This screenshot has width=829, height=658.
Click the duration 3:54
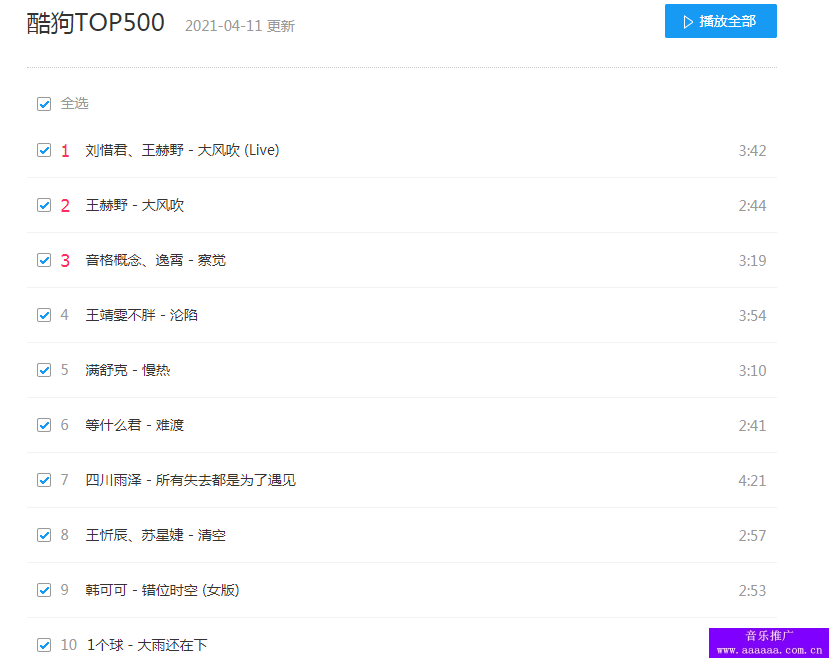click(752, 316)
